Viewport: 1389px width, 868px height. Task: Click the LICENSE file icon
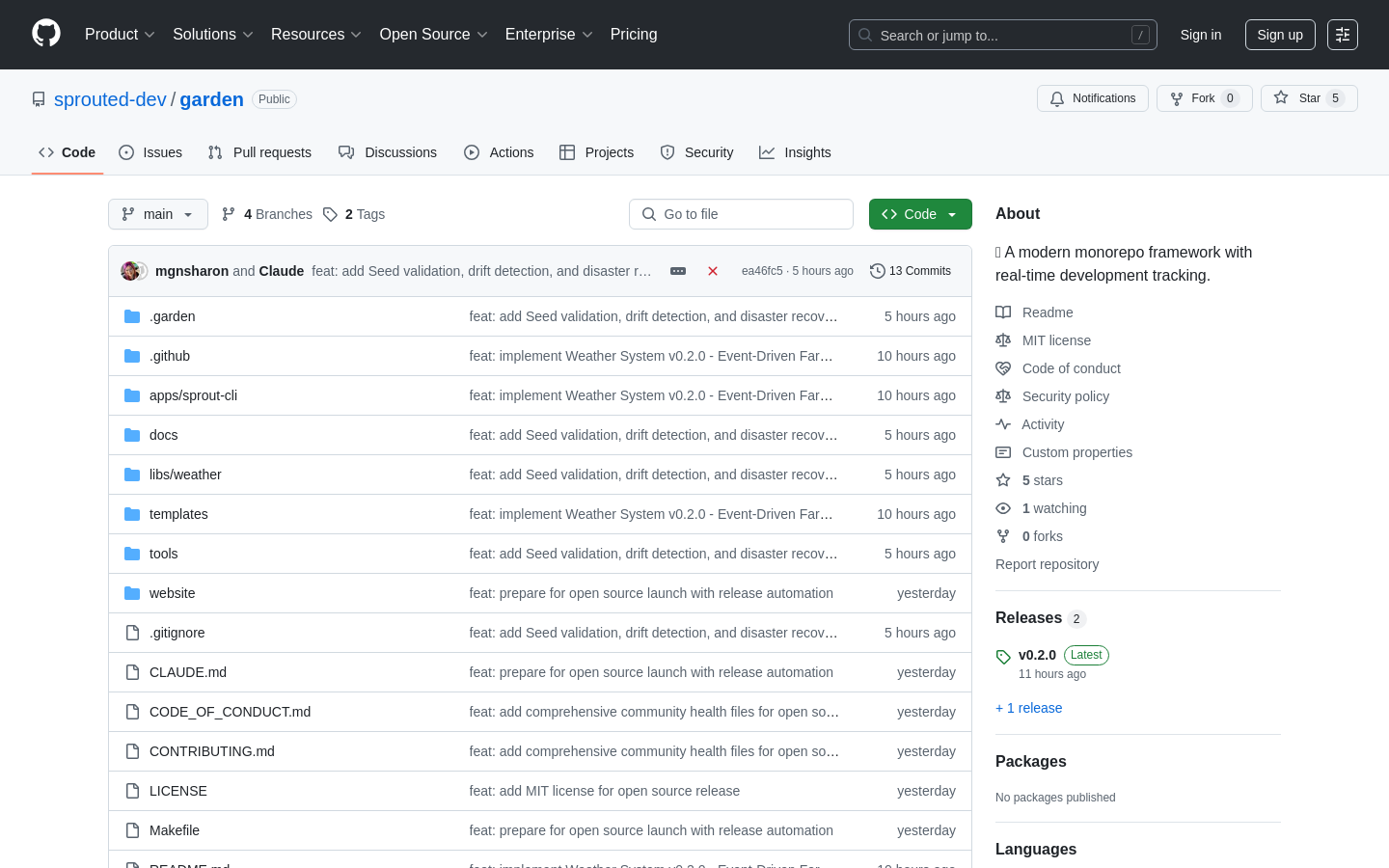tap(132, 791)
